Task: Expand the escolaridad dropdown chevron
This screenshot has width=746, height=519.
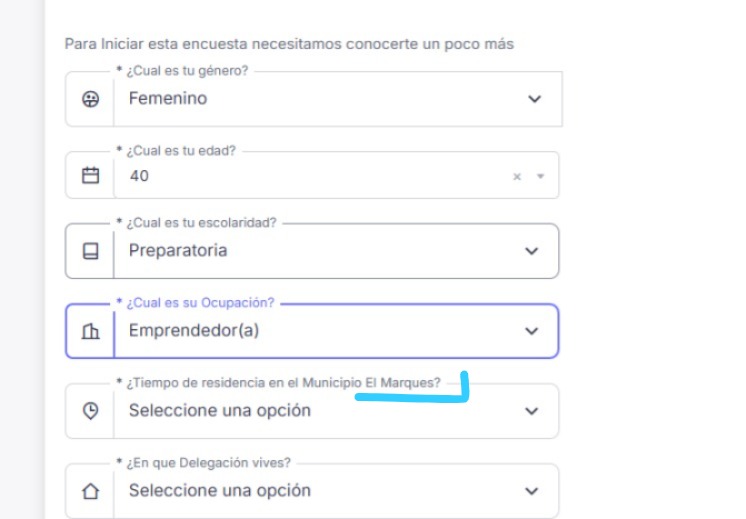Action: 532,251
